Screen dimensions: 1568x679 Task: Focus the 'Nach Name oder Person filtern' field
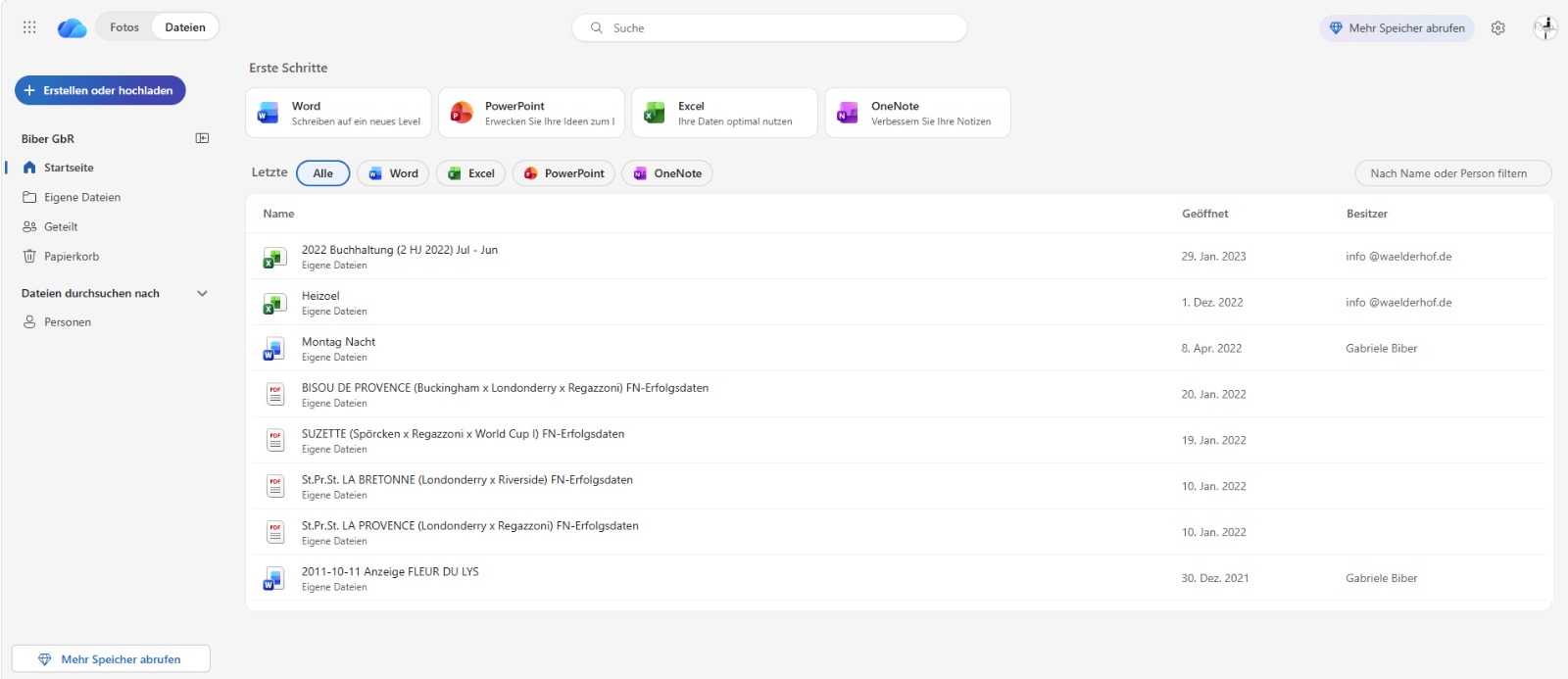1453,173
